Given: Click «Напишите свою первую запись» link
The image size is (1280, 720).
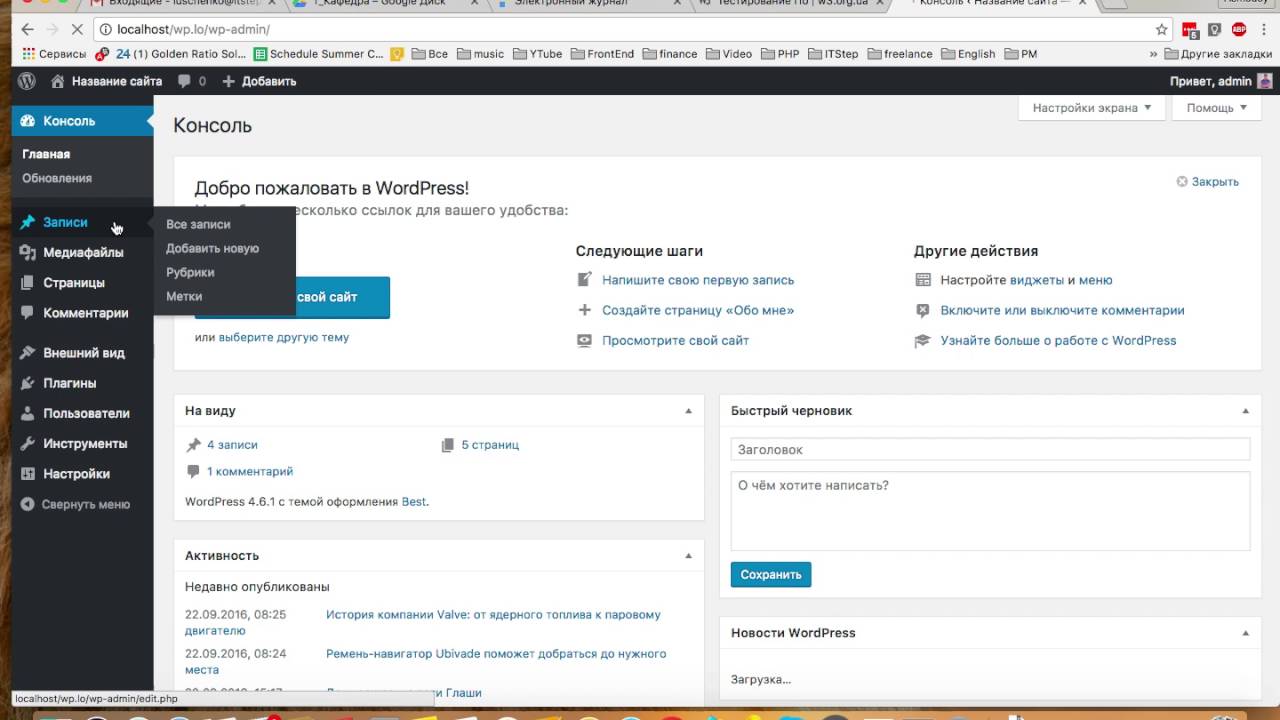Looking at the screenshot, I should [x=698, y=281].
